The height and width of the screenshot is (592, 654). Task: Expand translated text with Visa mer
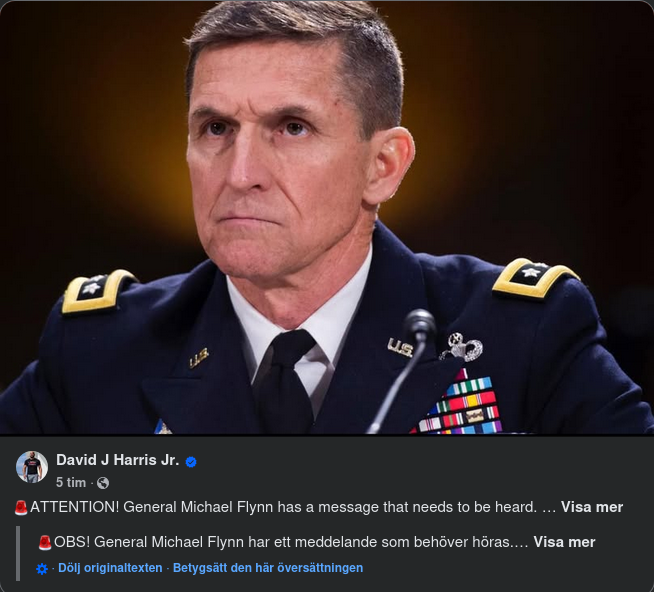[564, 542]
